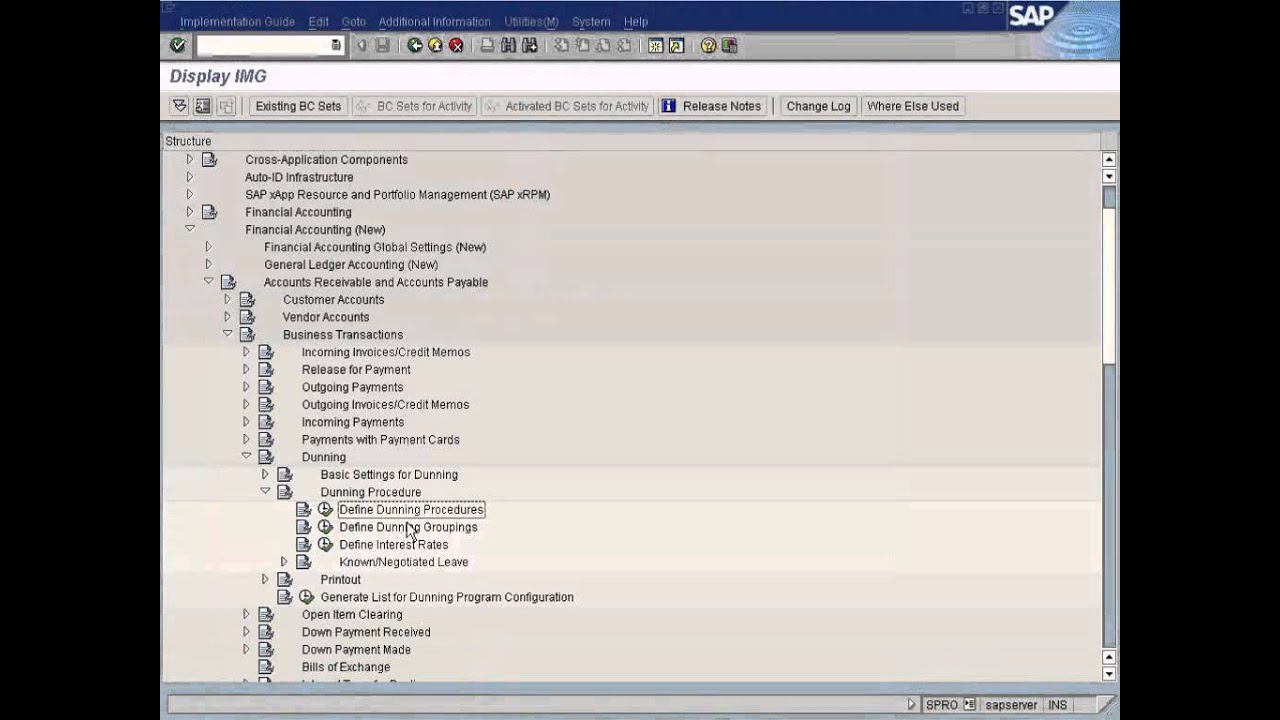This screenshot has width=1280, height=720.
Task: Click the Find binoculars icon
Action: click(508, 45)
